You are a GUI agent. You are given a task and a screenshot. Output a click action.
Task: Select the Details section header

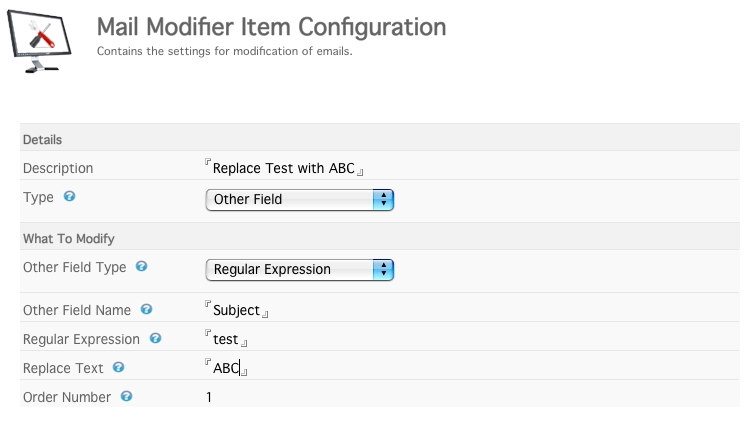380,139
